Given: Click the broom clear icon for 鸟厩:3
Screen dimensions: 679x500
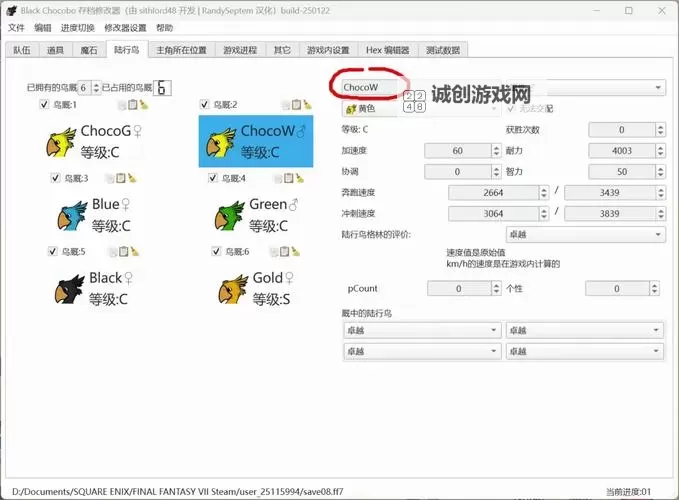Looking at the screenshot, I should tap(132, 178).
